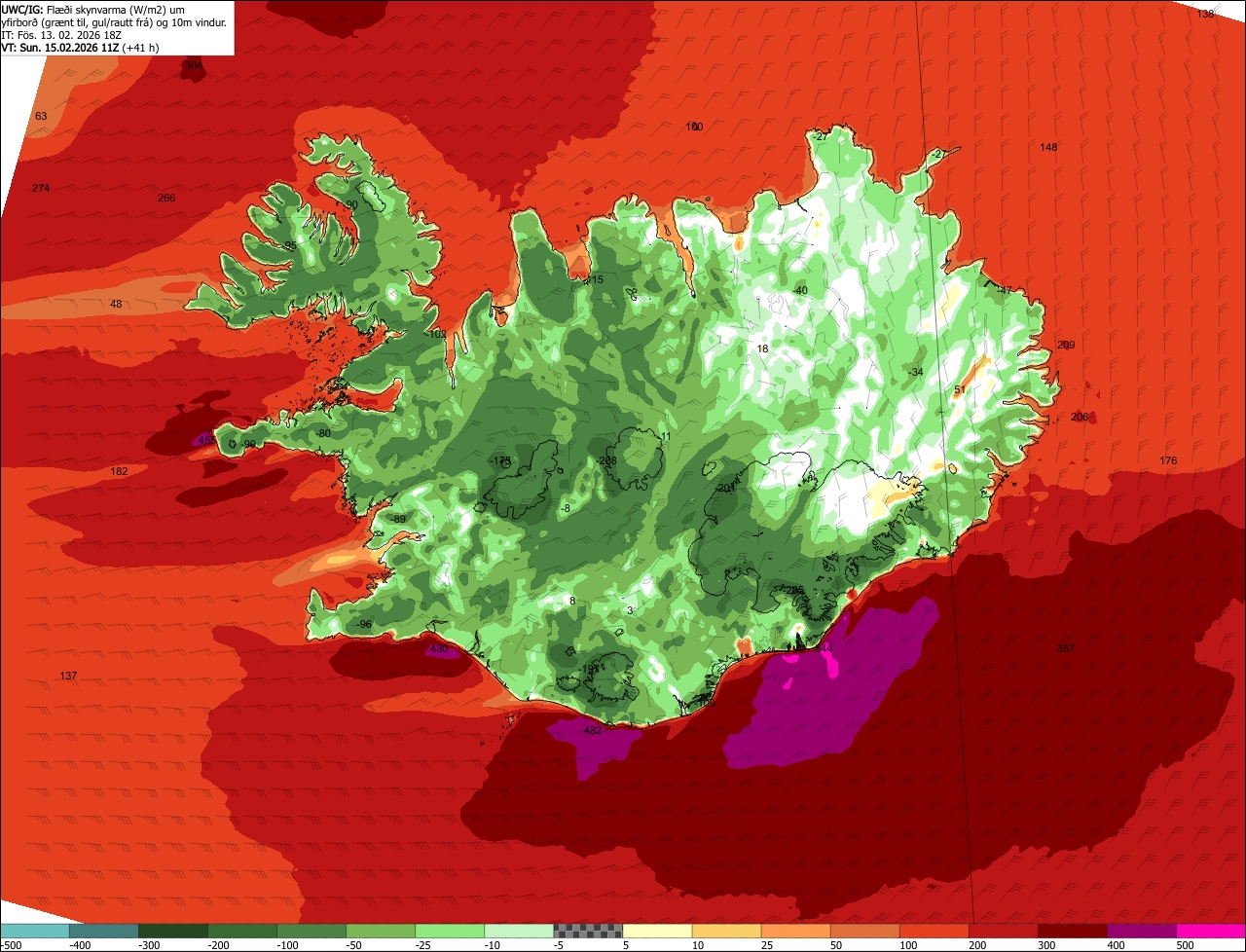Pick the orange swatch between 50 and 100

tap(864, 931)
